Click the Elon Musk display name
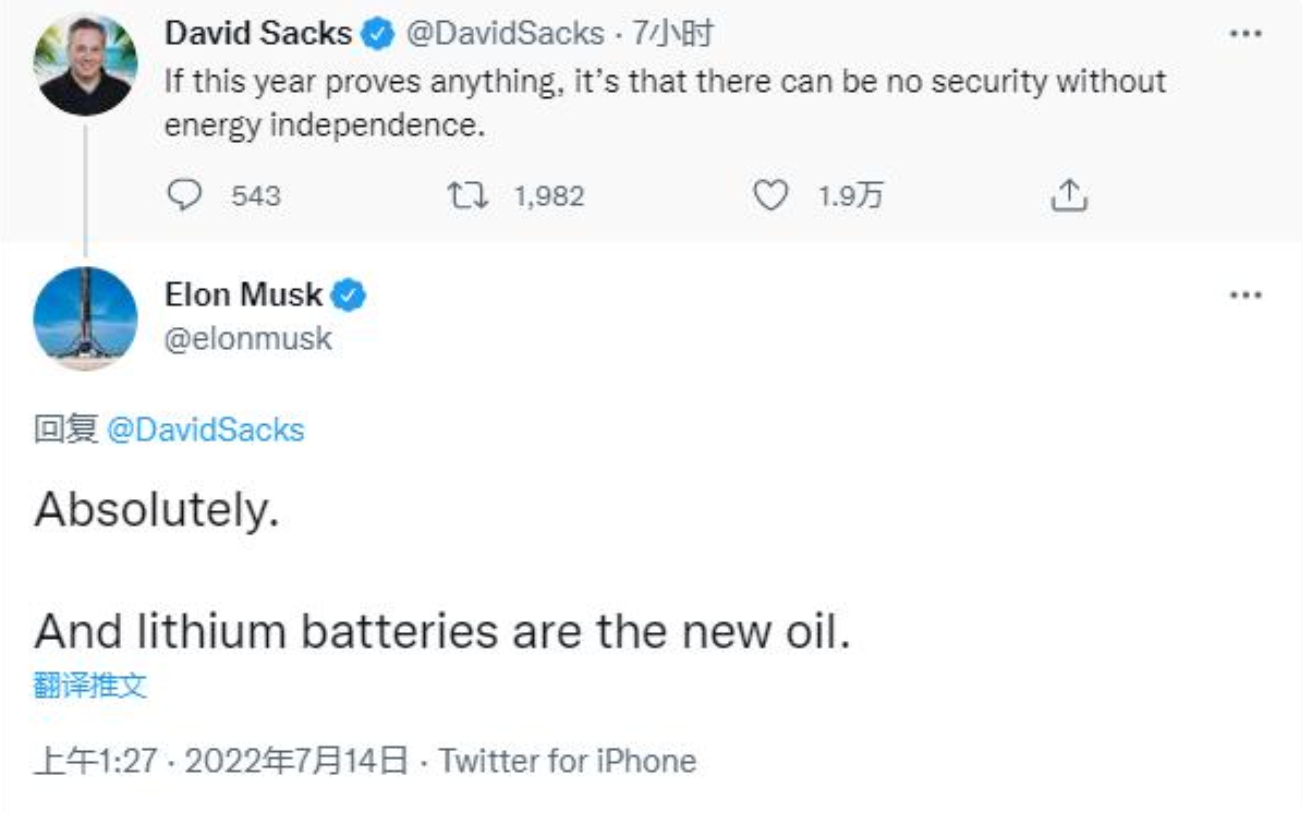The image size is (1302, 834). point(243,295)
